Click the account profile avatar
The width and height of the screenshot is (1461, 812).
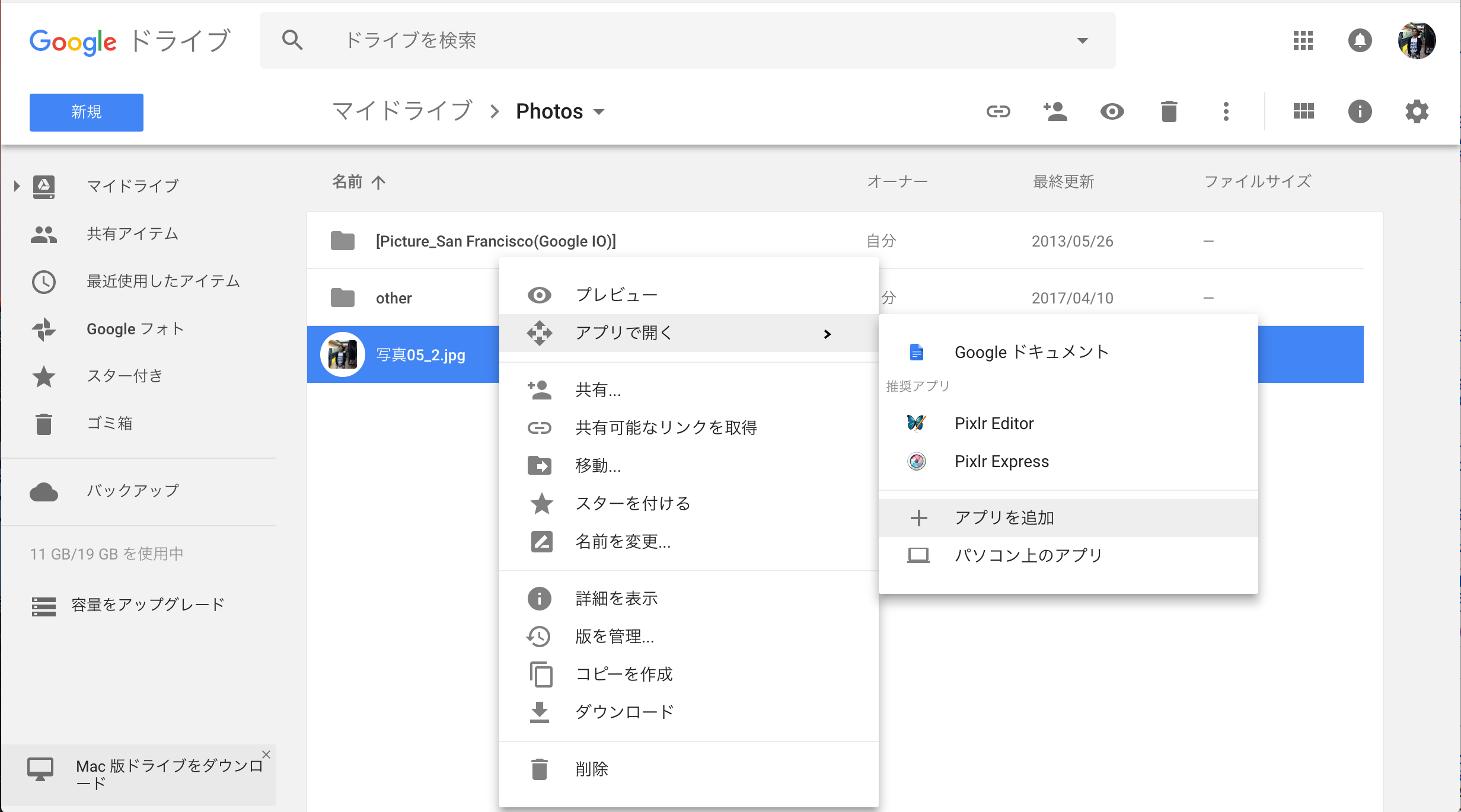[1417, 40]
